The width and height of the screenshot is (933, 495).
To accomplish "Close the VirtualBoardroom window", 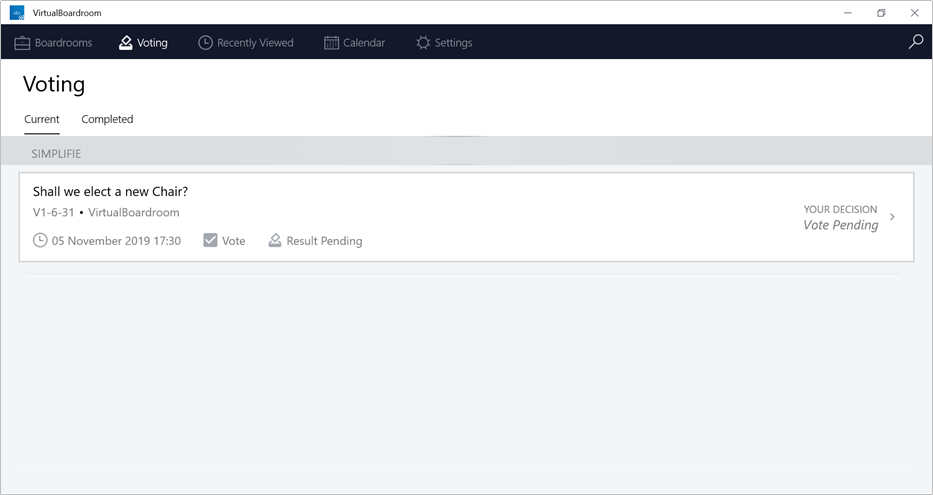I will tap(915, 12).
